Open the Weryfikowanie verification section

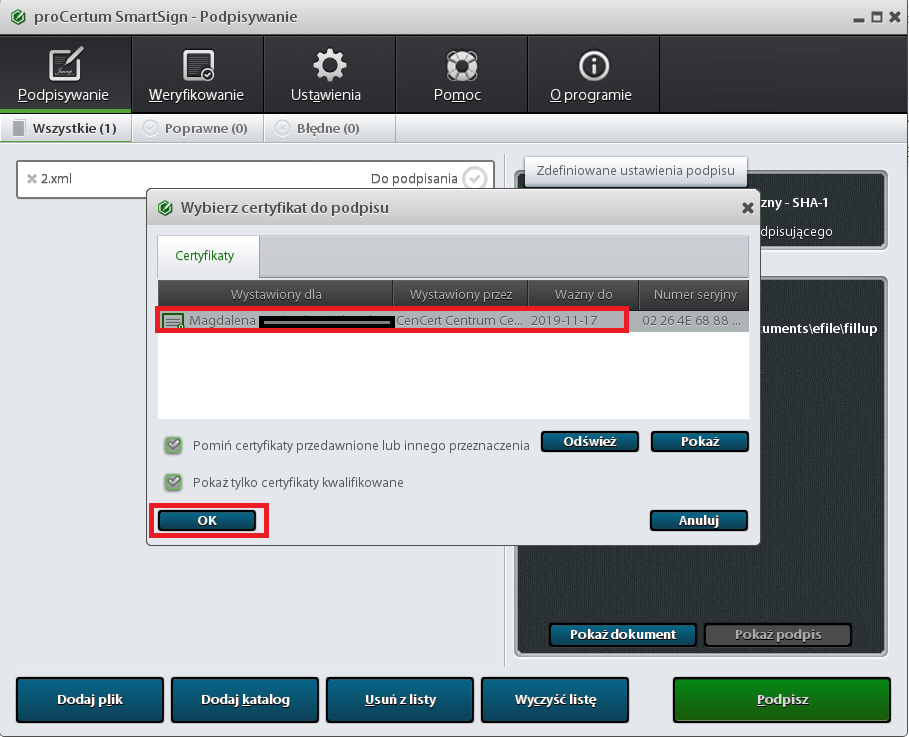tap(197, 74)
